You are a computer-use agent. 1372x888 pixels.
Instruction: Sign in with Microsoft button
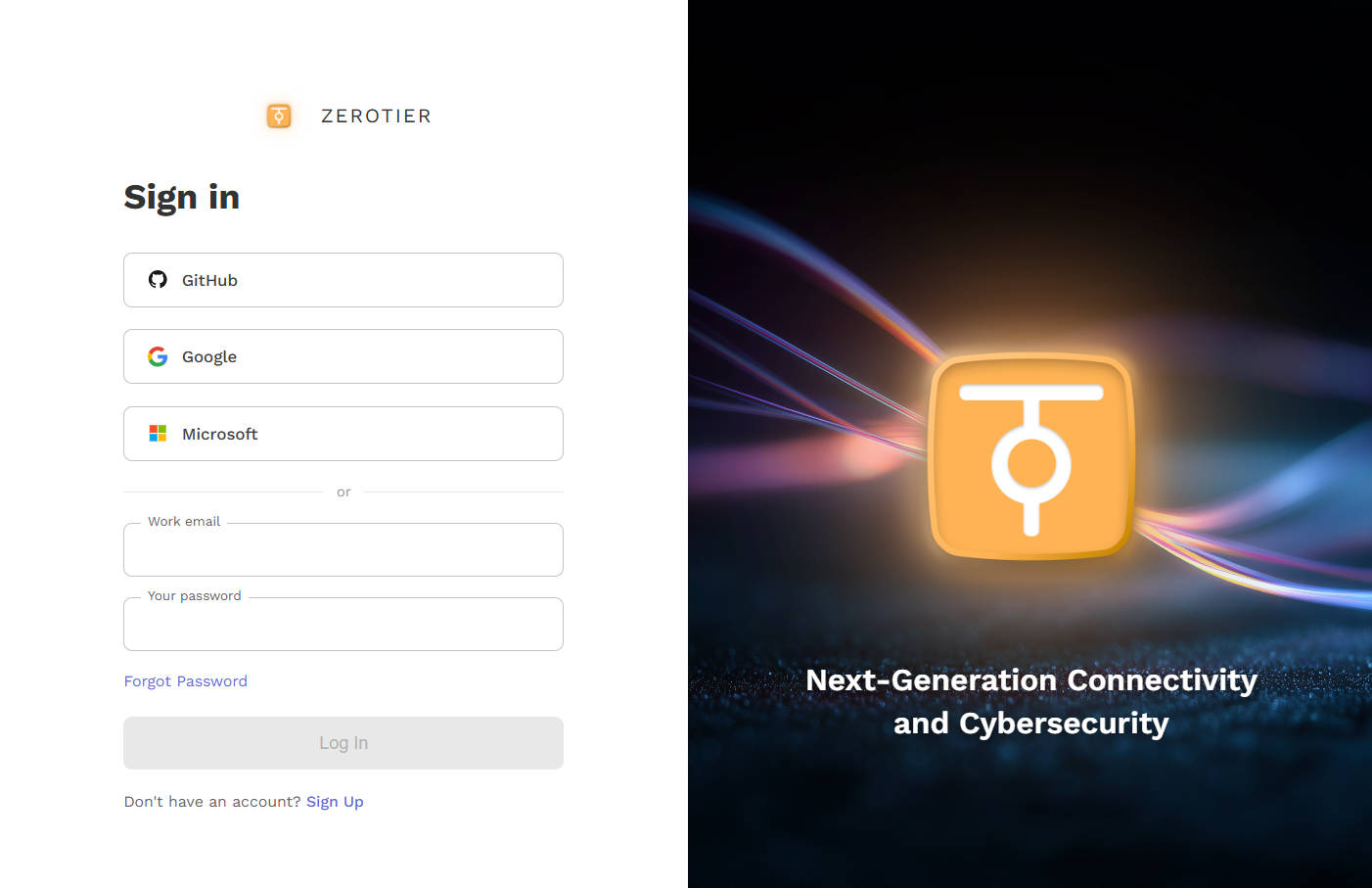click(x=343, y=434)
